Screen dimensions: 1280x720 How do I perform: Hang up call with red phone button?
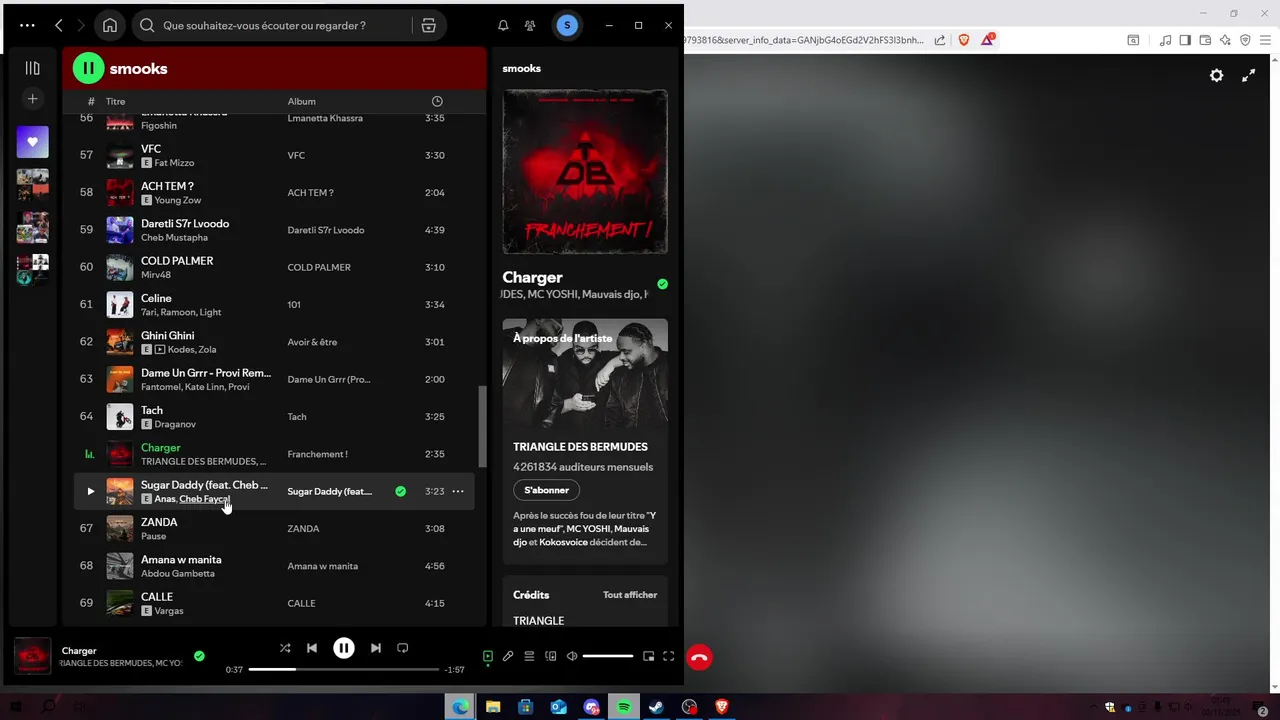pyautogui.click(x=699, y=657)
